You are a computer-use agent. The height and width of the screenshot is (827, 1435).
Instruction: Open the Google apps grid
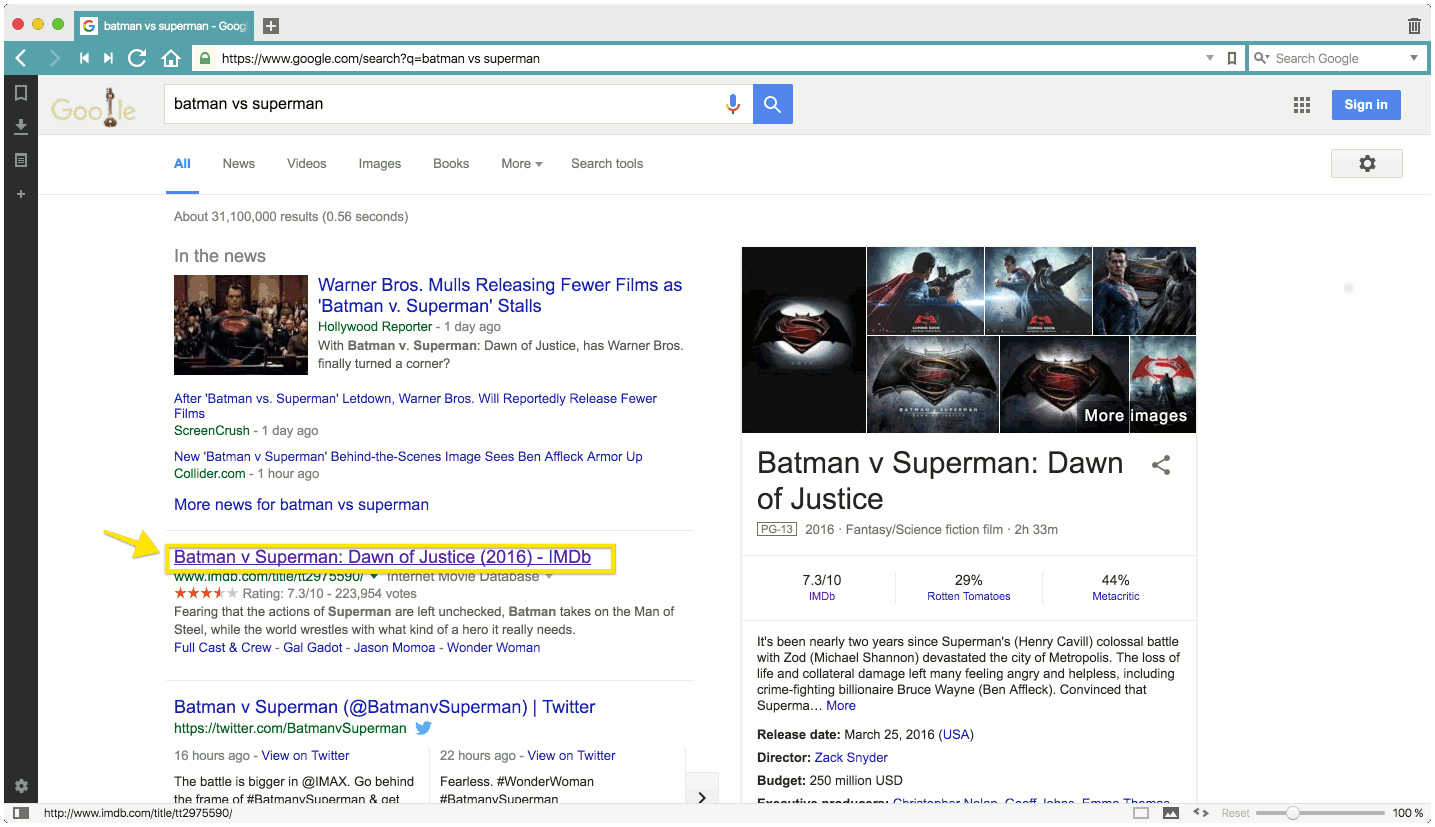[x=1302, y=105]
